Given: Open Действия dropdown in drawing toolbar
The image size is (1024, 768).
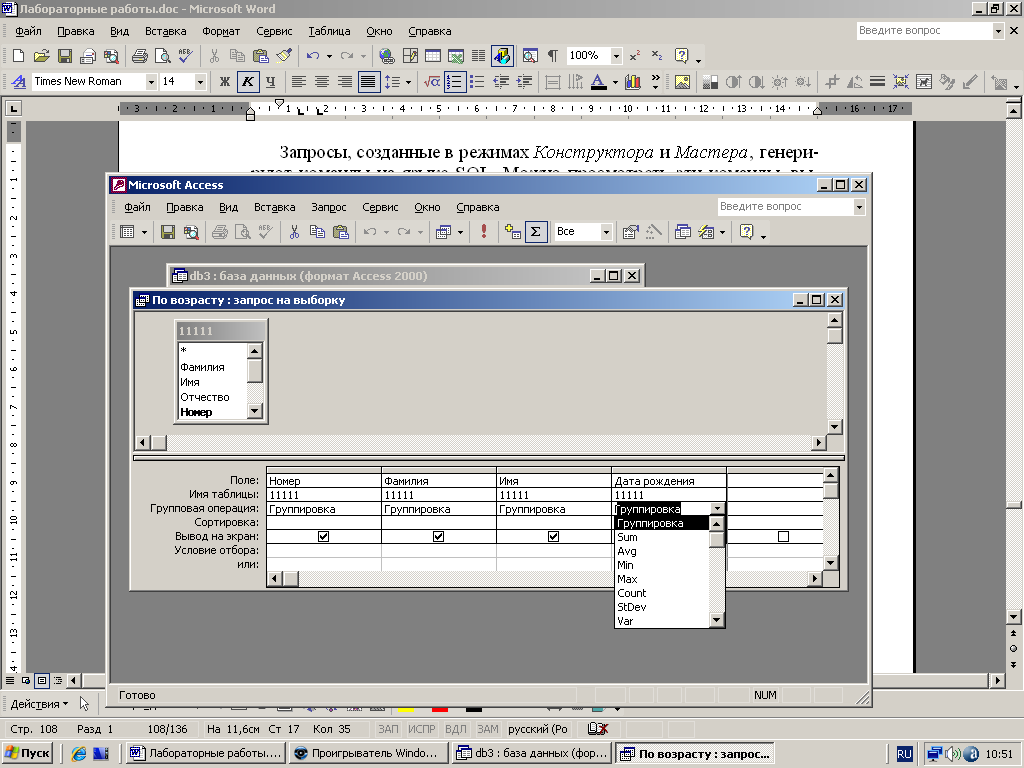Looking at the screenshot, I should 39,704.
